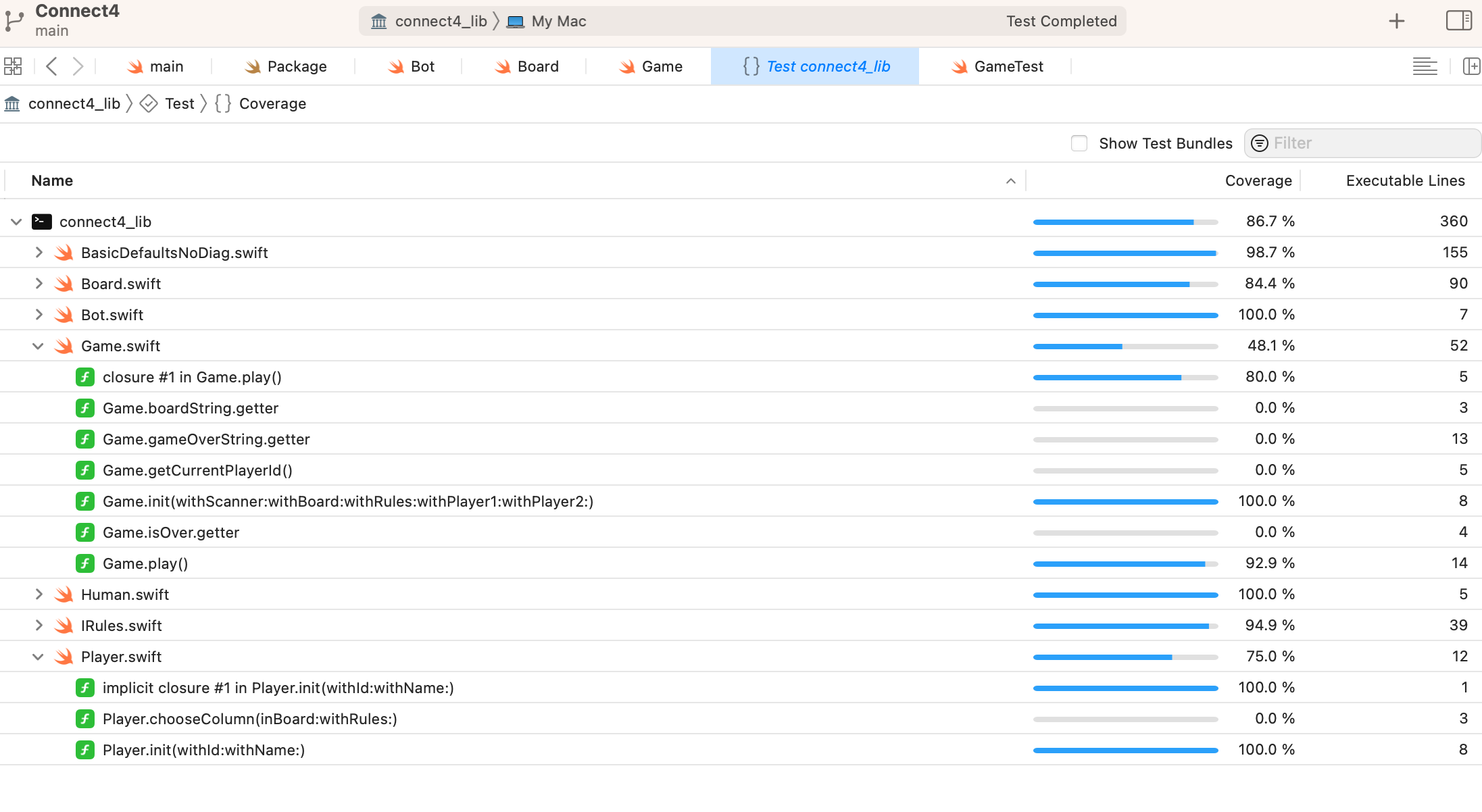Image resolution: width=1482 pixels, height=812 pixels.
Task: Click function icon of Game.getCurrentPlayerId()
Action: [x=85, y=470]
